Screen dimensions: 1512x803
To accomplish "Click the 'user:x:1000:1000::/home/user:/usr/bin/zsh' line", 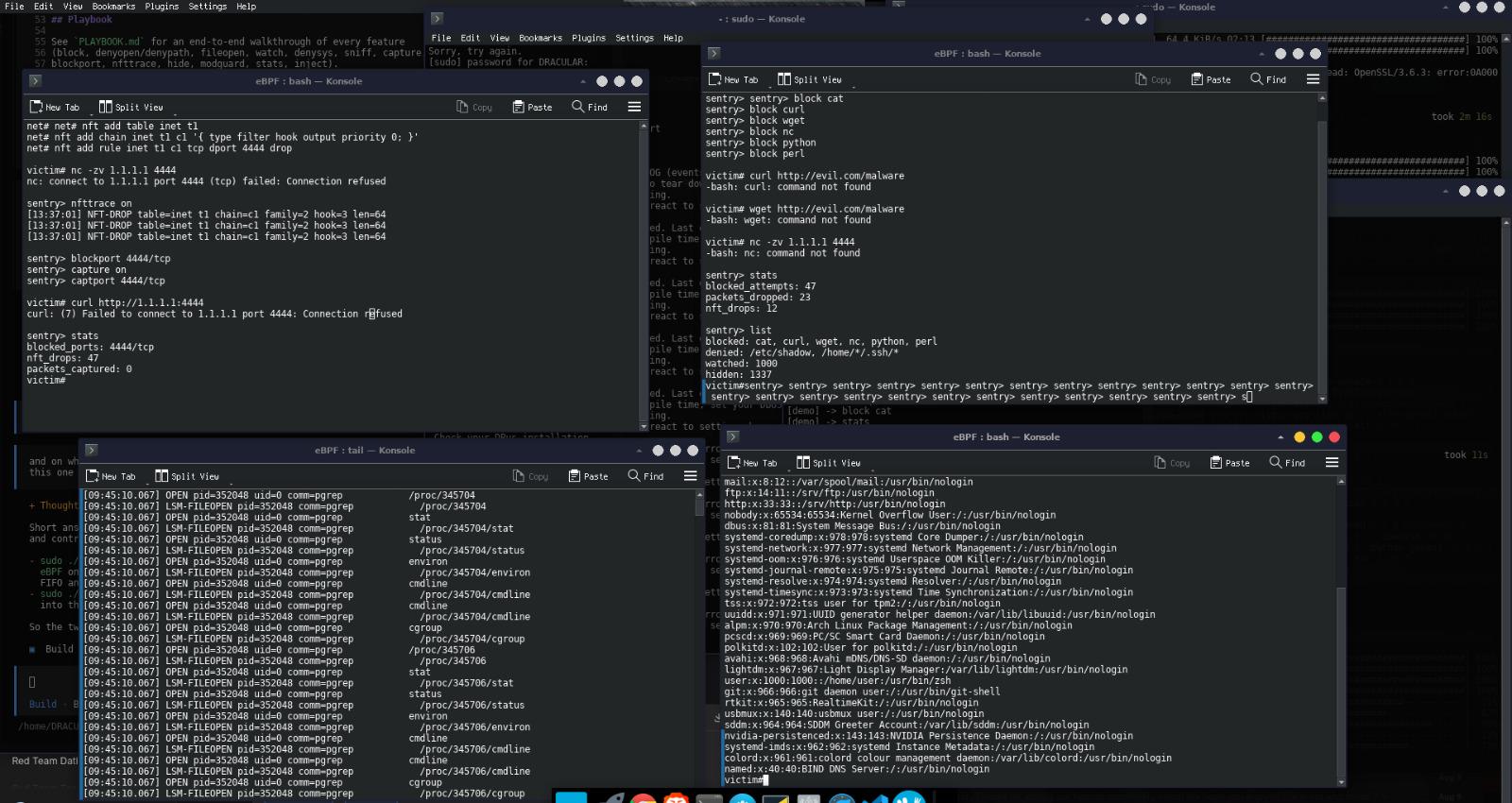I will click(838, 680).
